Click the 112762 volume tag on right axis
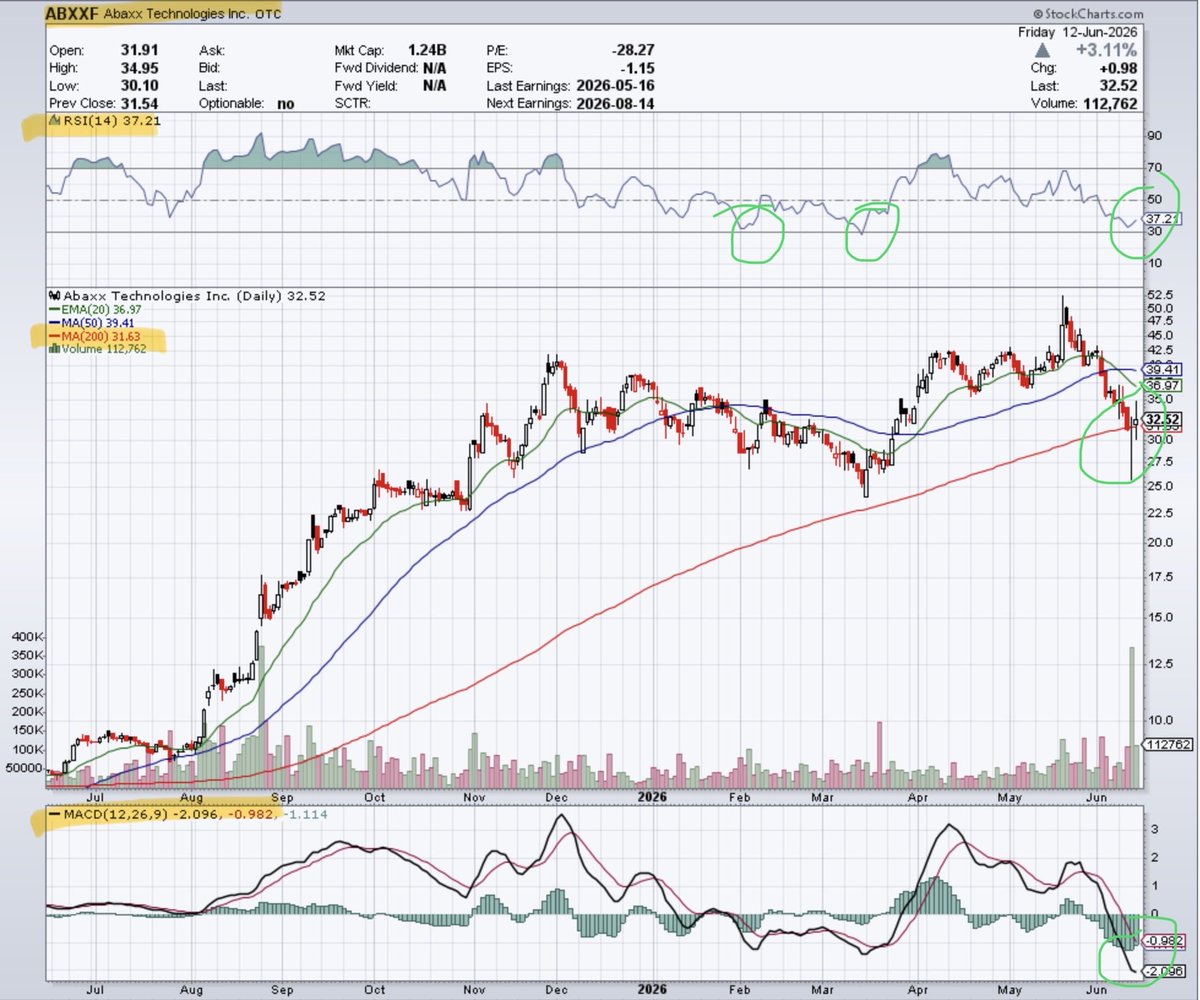 tap(1165, 744)
